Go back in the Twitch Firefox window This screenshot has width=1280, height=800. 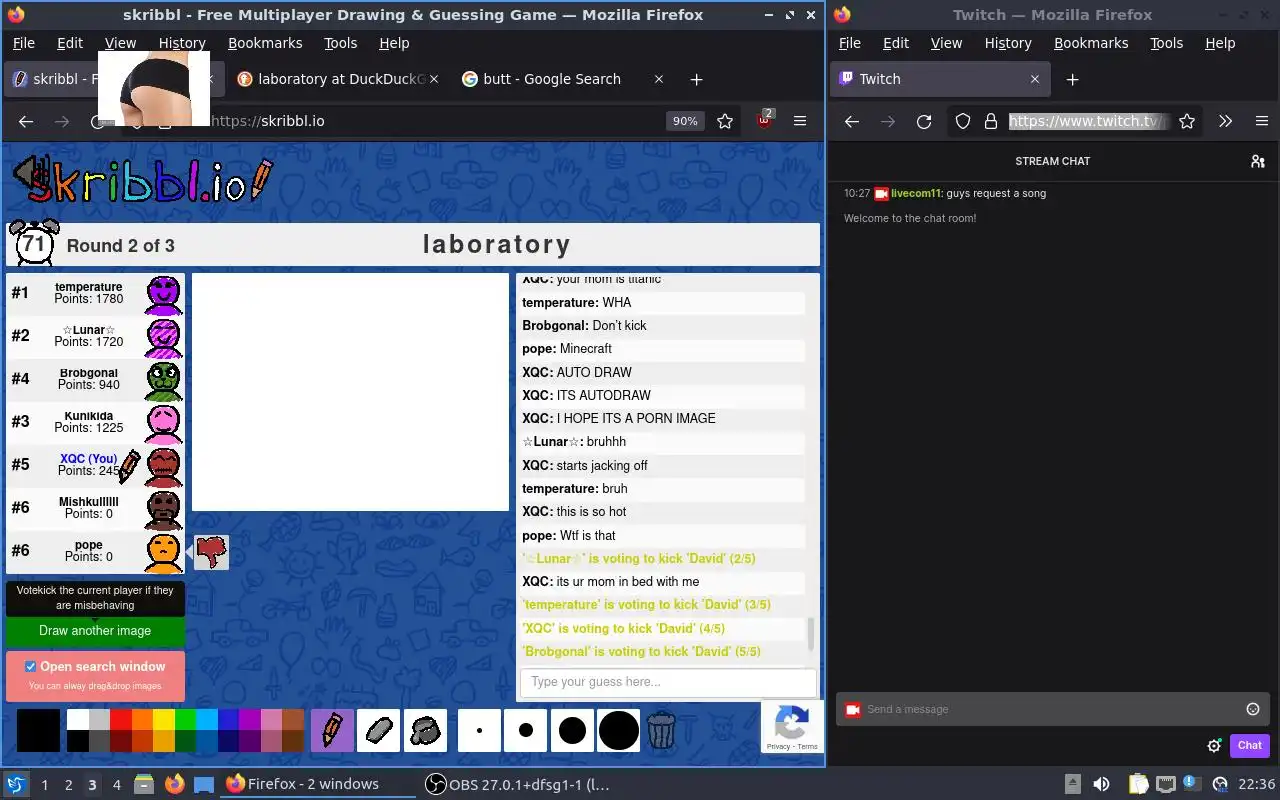pyautogui.click(x=852, y=121)
